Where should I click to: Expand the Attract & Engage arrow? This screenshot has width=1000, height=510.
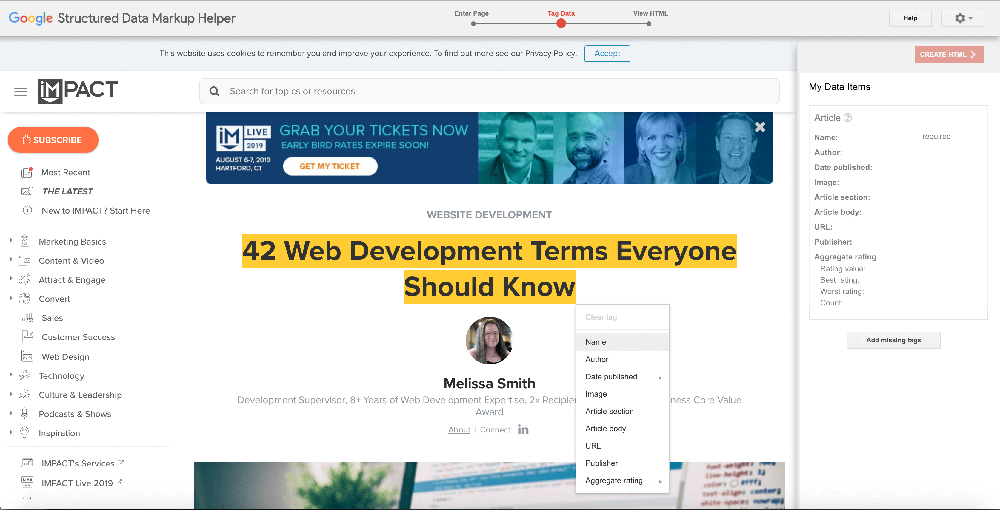(x=10, y=279)
